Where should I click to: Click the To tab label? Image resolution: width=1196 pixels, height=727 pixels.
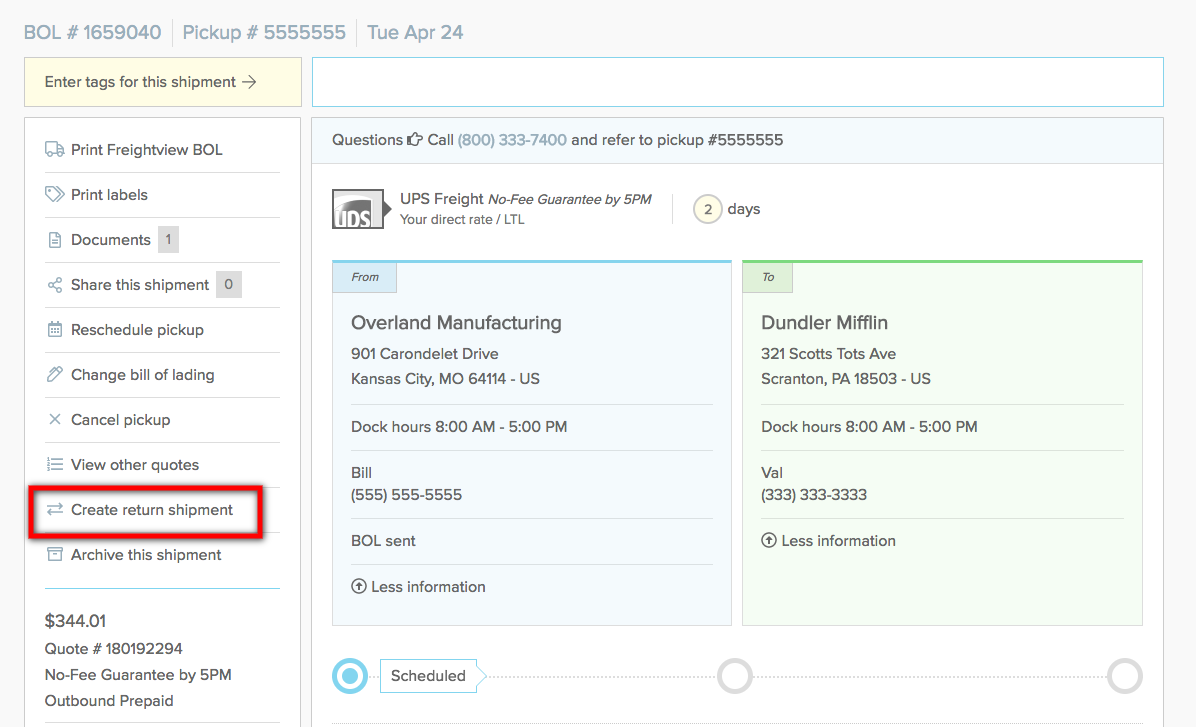click(x=768, y=277)
